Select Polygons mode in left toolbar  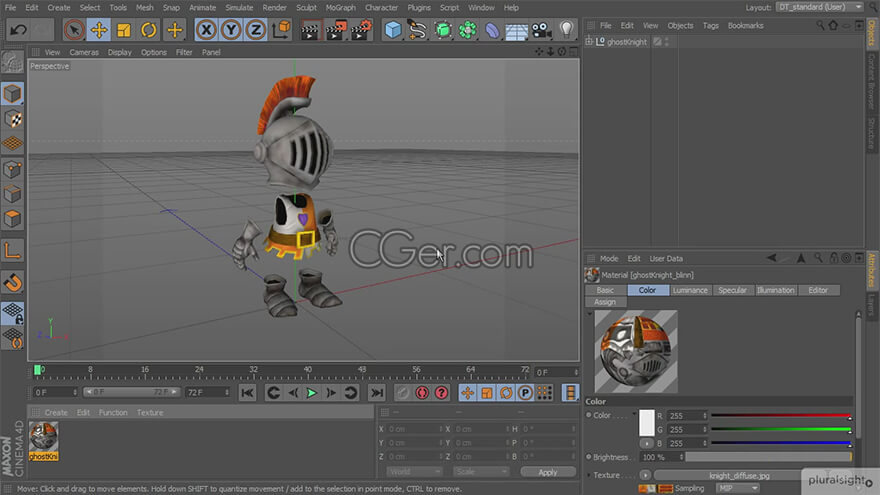pos(12,218)
